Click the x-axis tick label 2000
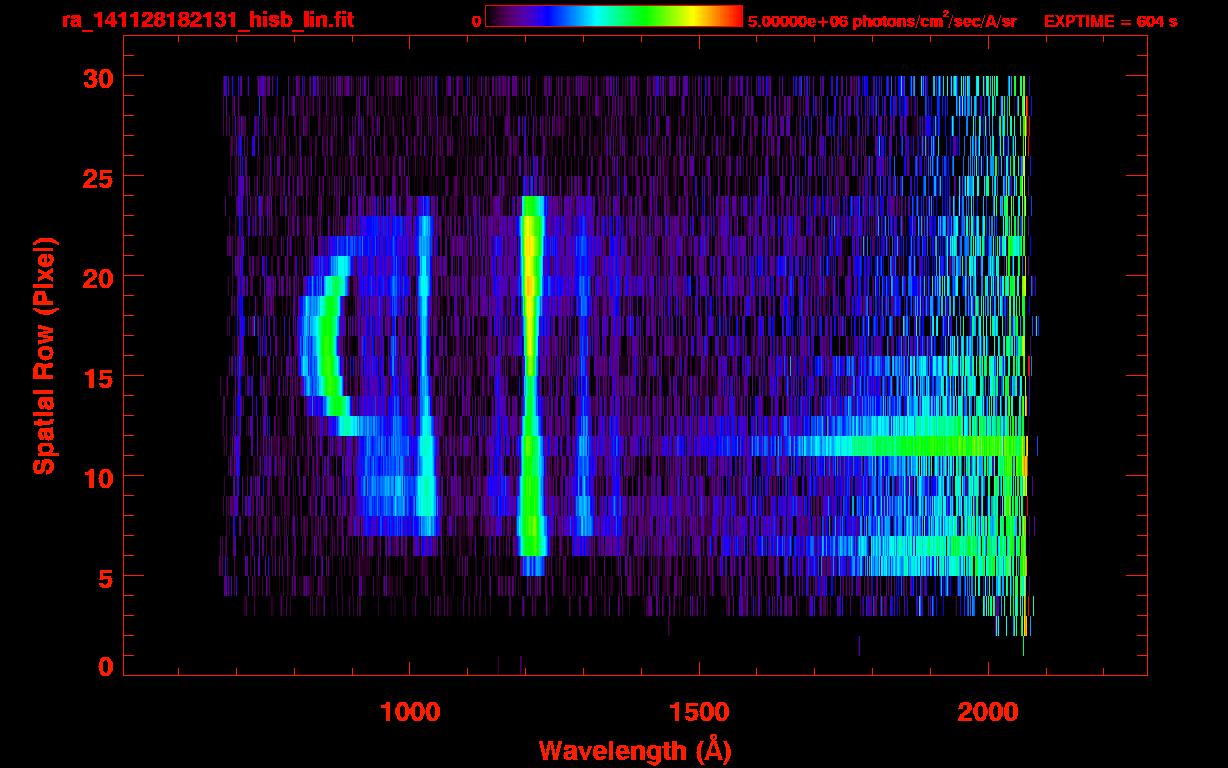Screen dimensions: 1228x768 pos(988,712)
